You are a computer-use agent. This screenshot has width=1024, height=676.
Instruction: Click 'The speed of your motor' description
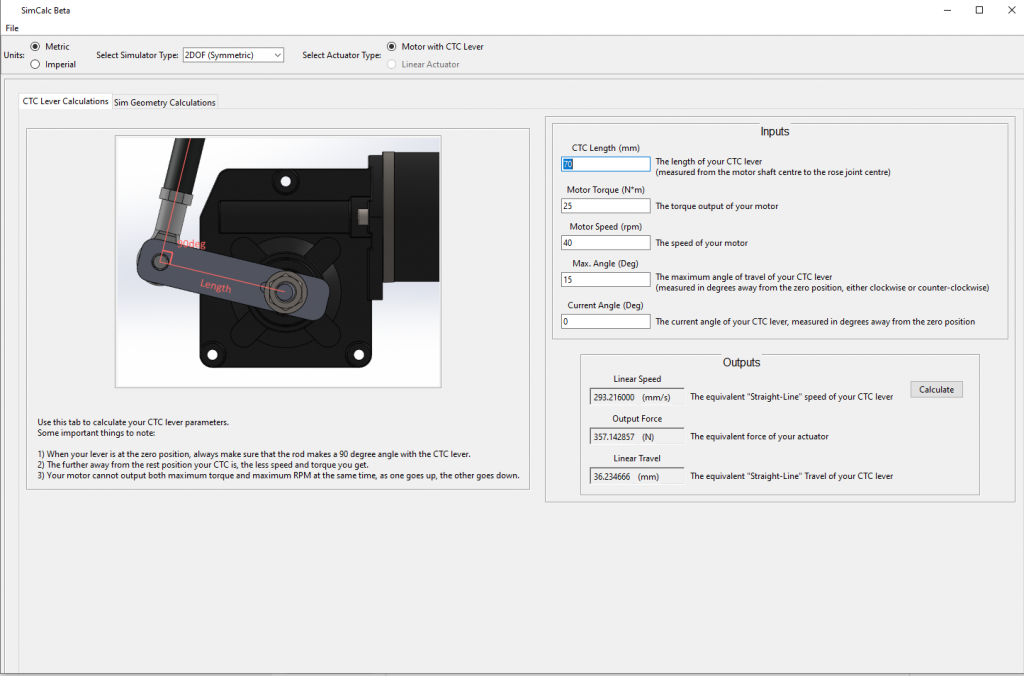(701, 243)
